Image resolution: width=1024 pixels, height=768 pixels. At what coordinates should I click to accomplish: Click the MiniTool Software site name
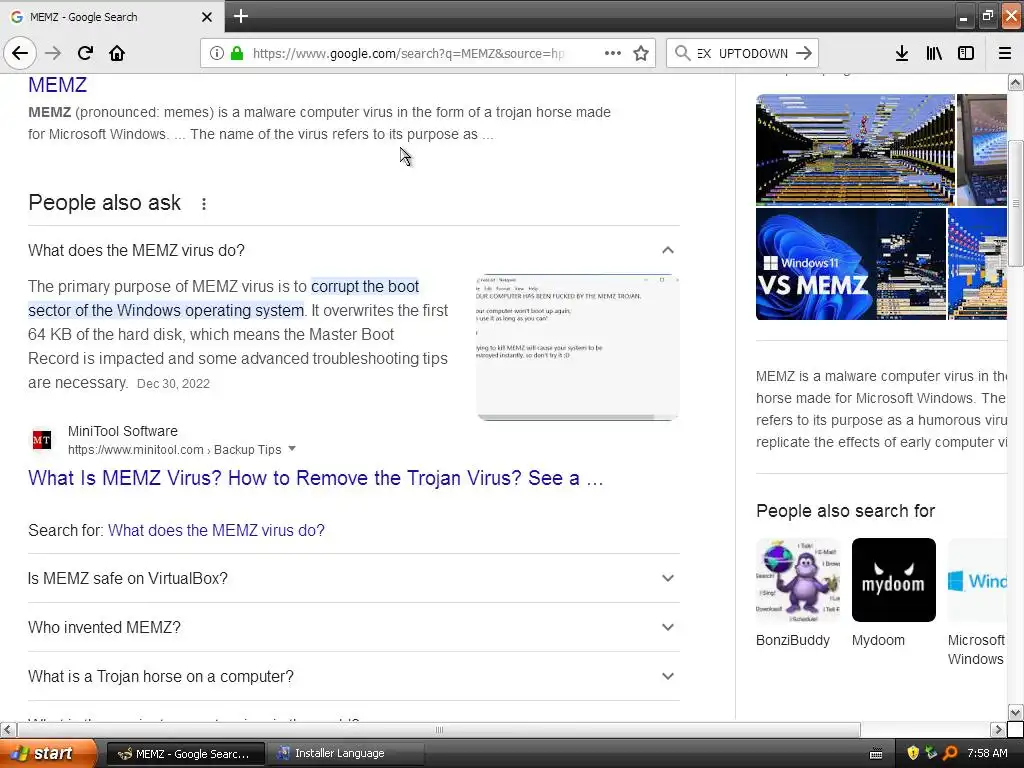[x=123, y=431]
